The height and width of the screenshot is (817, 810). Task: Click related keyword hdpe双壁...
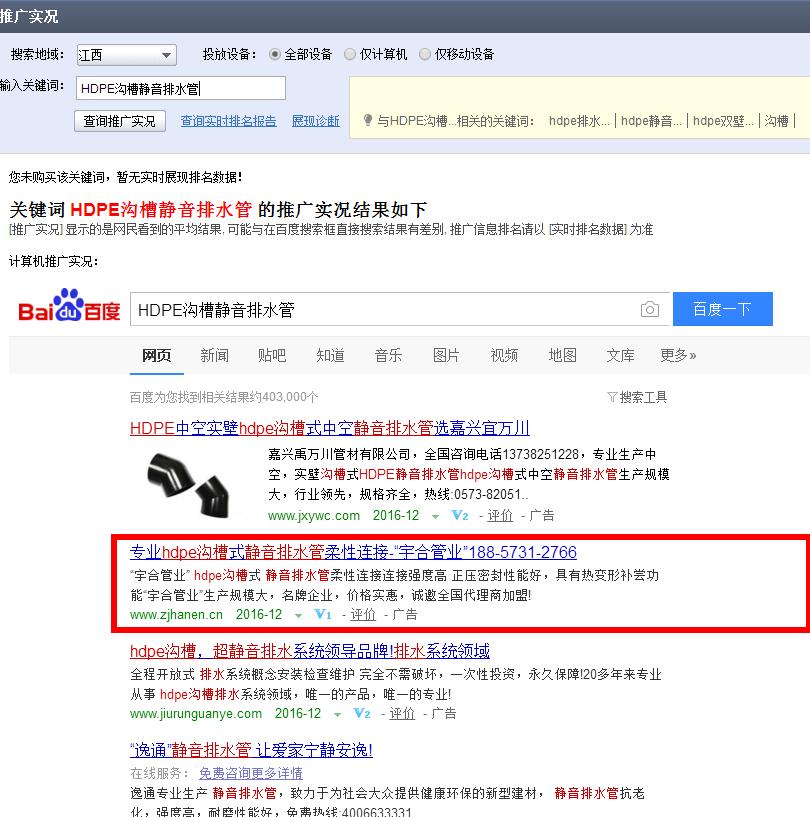(723, 121)
